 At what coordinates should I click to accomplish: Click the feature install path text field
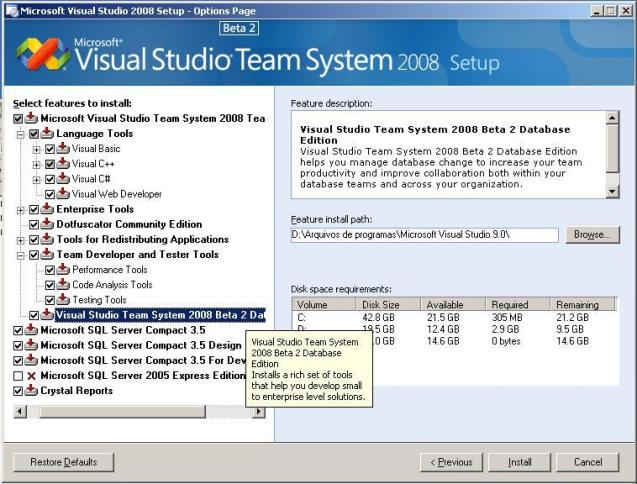point(424,235)
